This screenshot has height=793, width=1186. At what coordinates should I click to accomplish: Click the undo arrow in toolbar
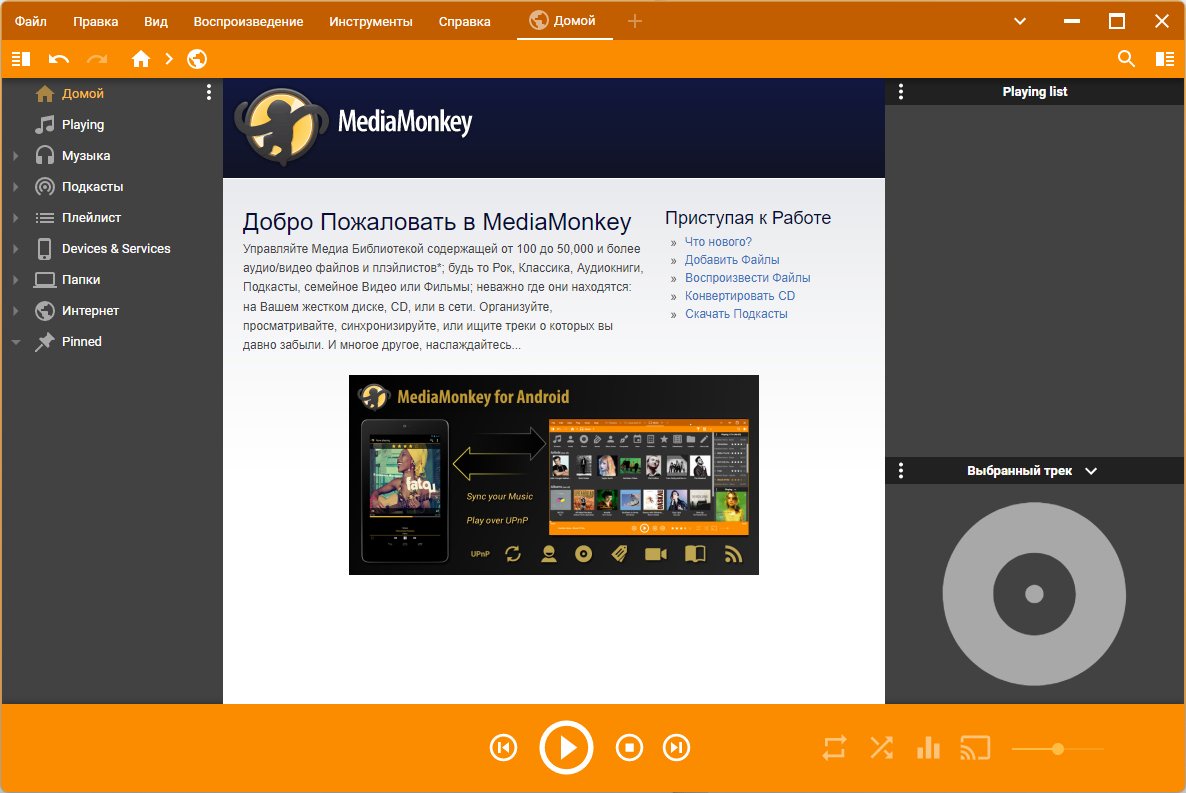[58, 59]
